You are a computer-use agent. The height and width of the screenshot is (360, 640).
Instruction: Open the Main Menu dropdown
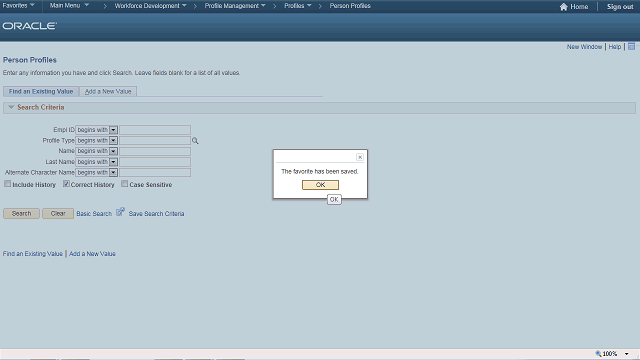pyautogui.click(x=69, y=6)
